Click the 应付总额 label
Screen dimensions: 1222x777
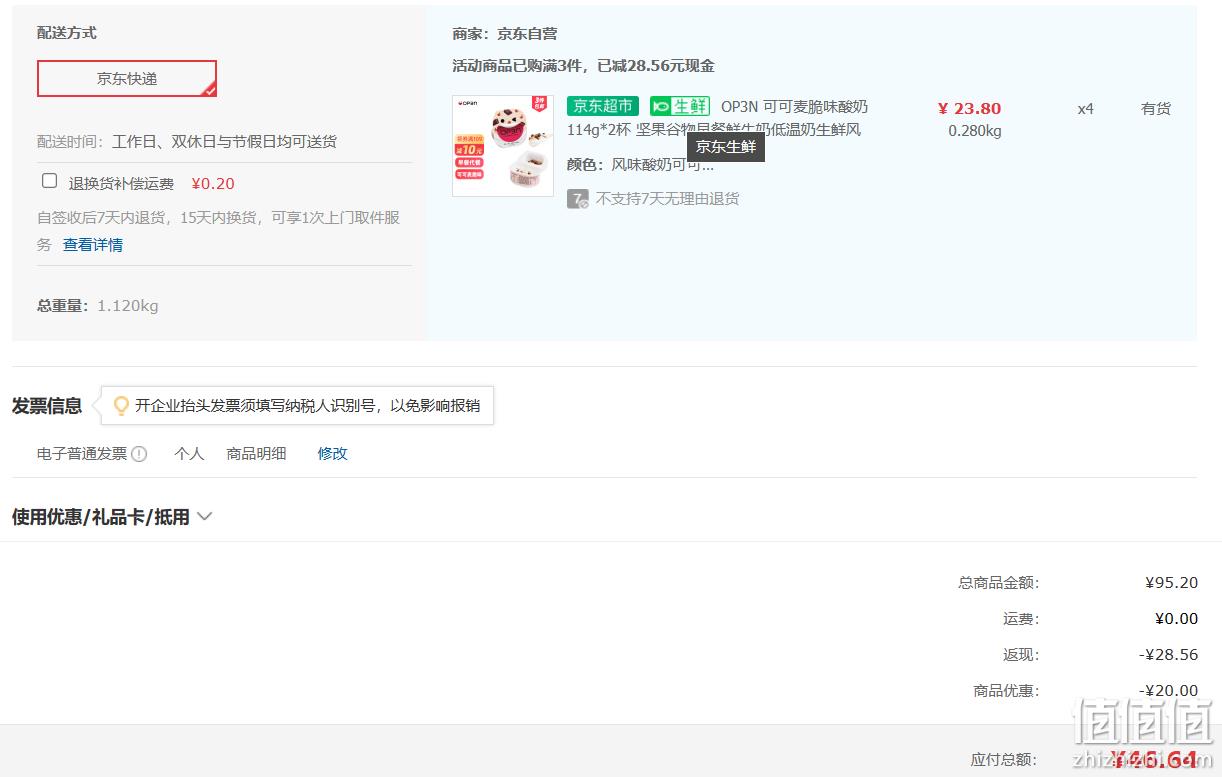click(1004, 760)
